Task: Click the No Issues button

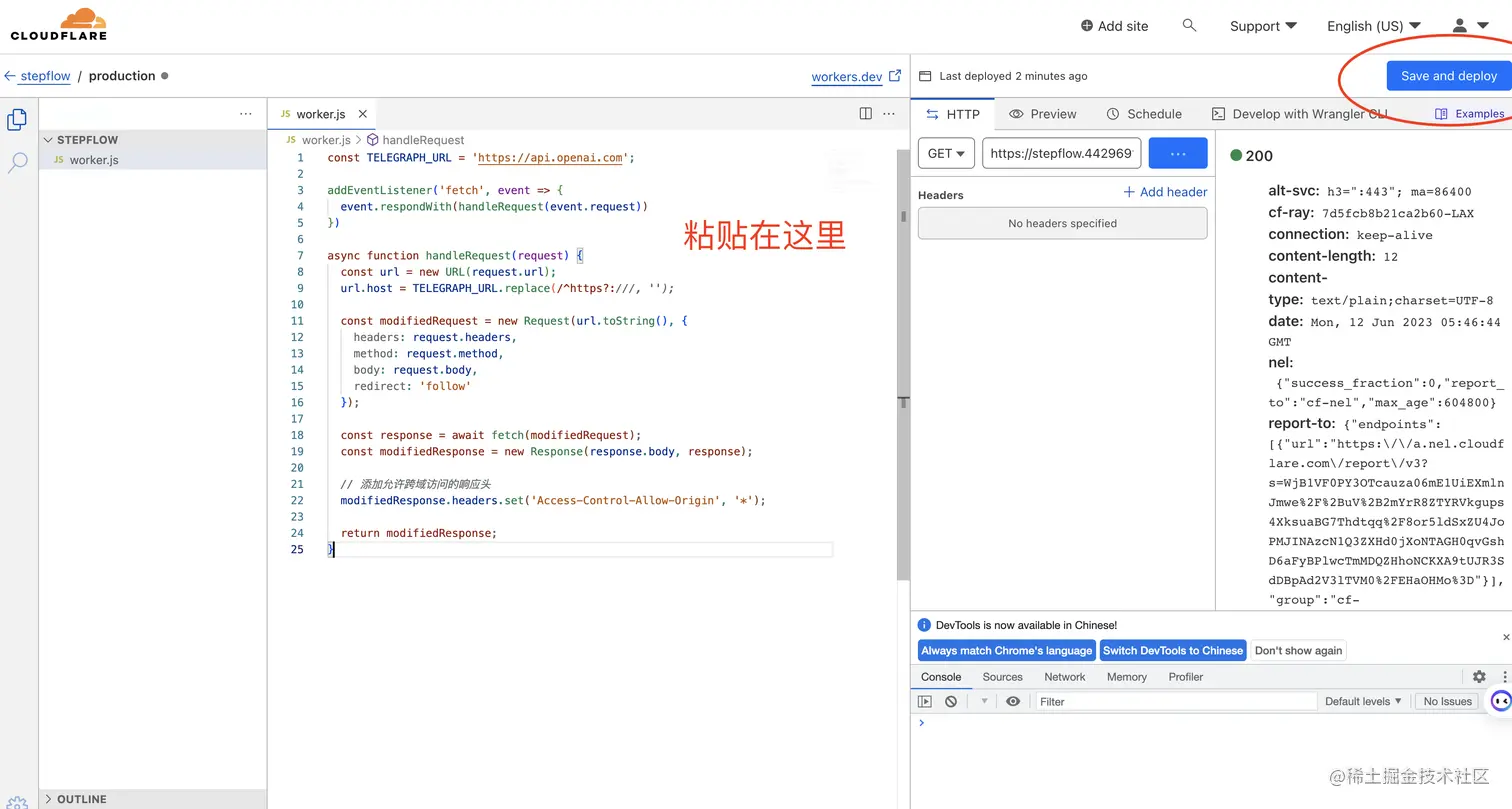Action: pyautogui.click(x=1447, y=701)
